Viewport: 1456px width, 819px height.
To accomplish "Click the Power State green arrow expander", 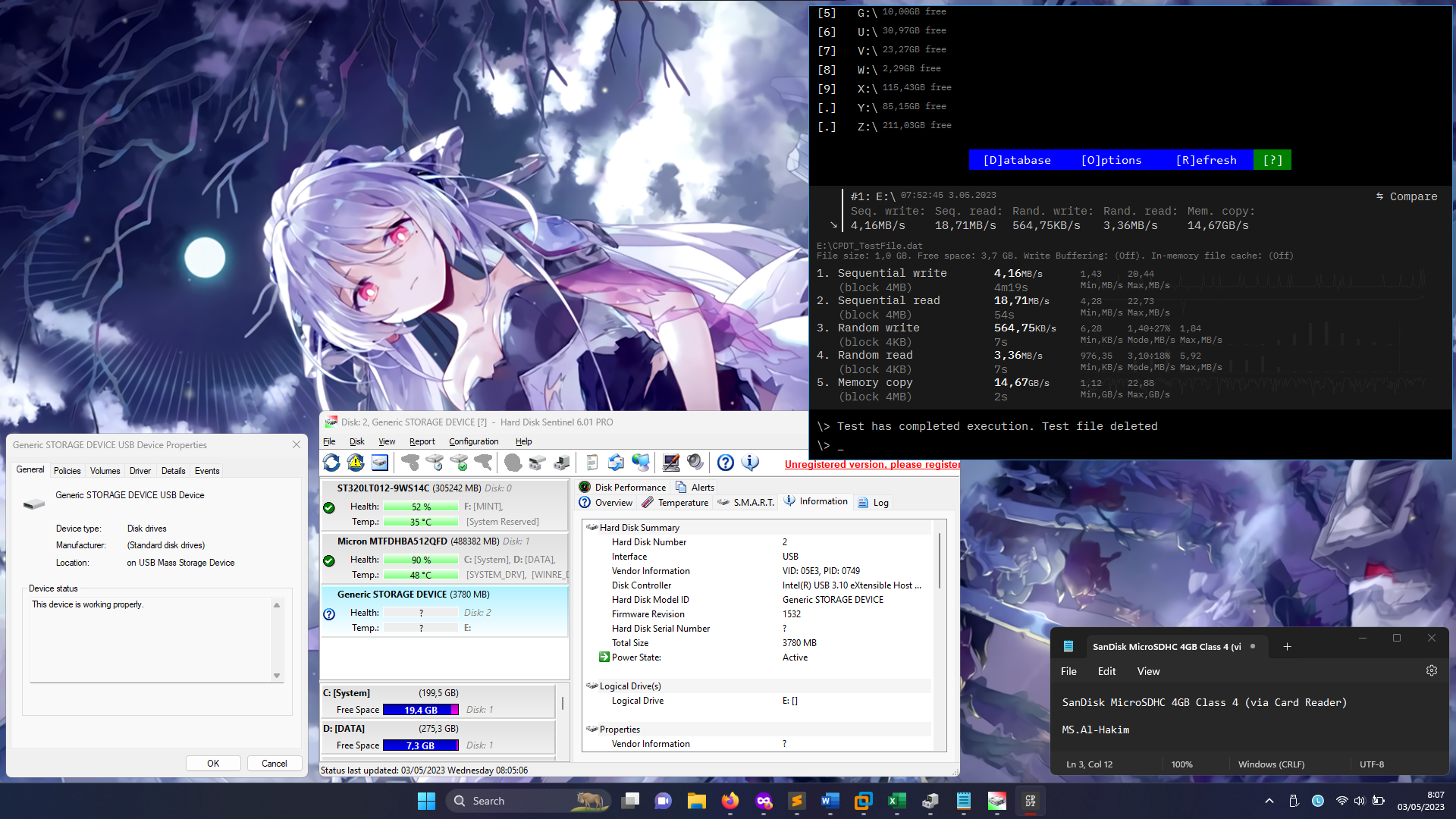I will (604, 657).
